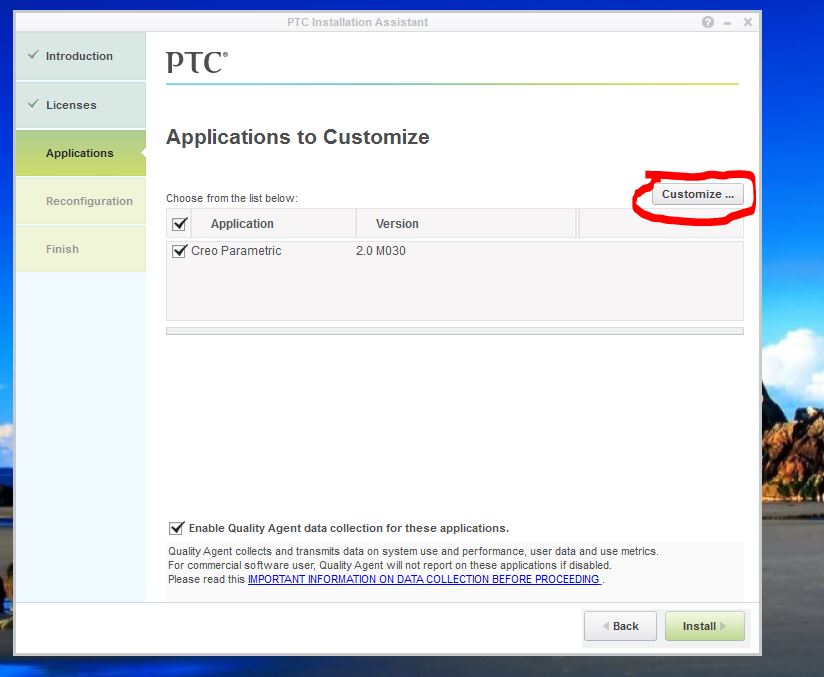This screenshot has height=677, width=824.
Task: Open help via the question mark icon
Action: click(707, 21)
